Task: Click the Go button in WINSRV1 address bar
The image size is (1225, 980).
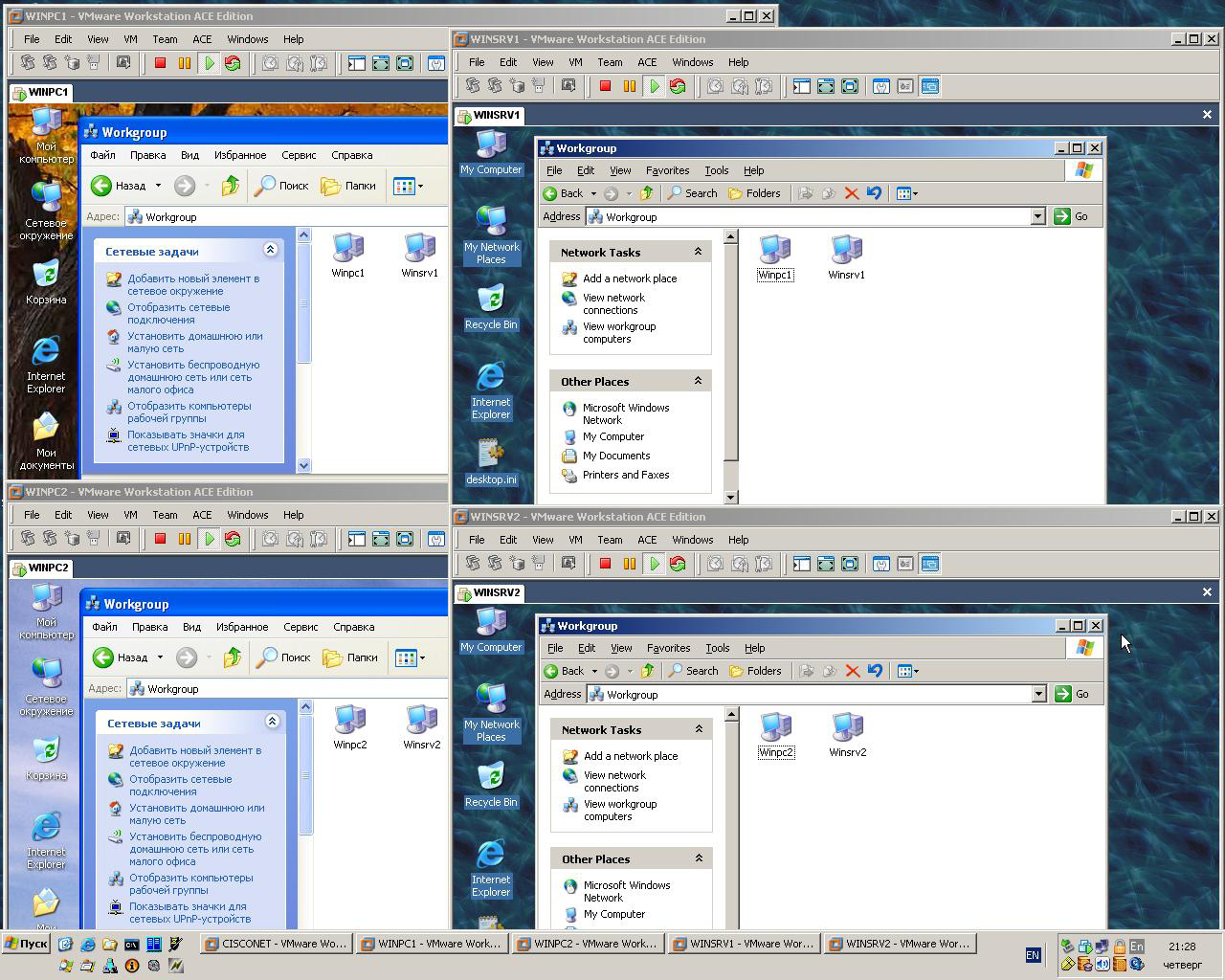Action: click(x=1072, y=217)
